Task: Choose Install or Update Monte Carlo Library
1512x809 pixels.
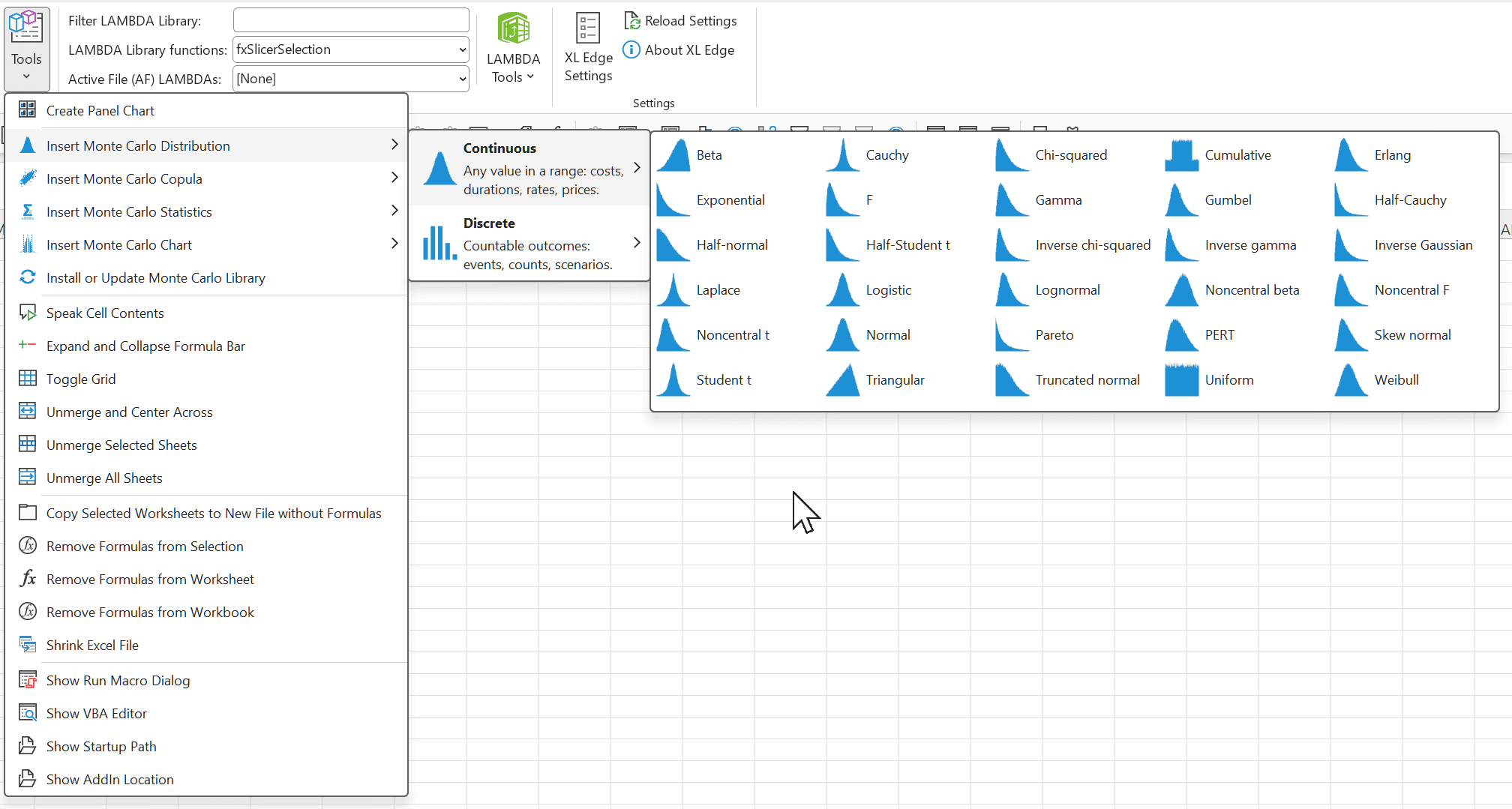Action: pos(206,277)
